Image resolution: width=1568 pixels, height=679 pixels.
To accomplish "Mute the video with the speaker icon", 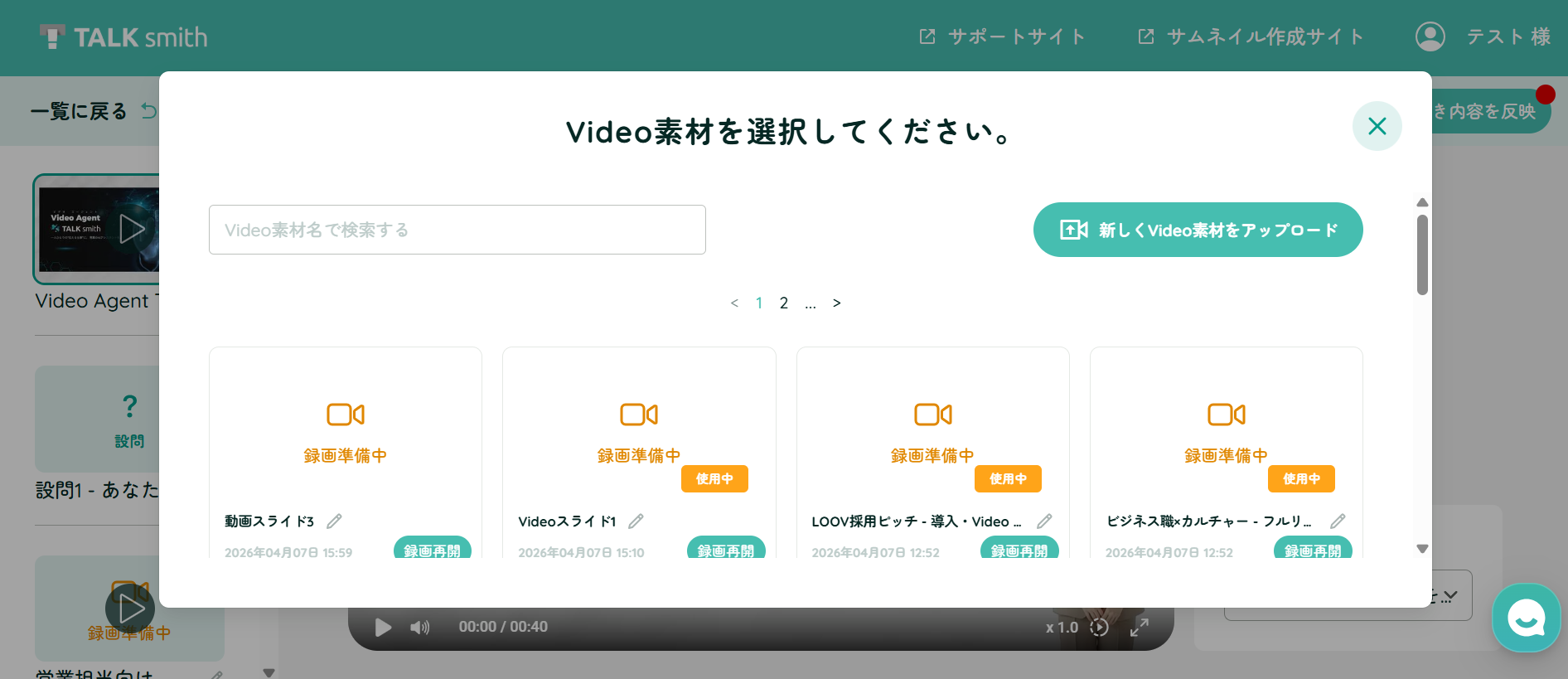I will pos(420,628).
